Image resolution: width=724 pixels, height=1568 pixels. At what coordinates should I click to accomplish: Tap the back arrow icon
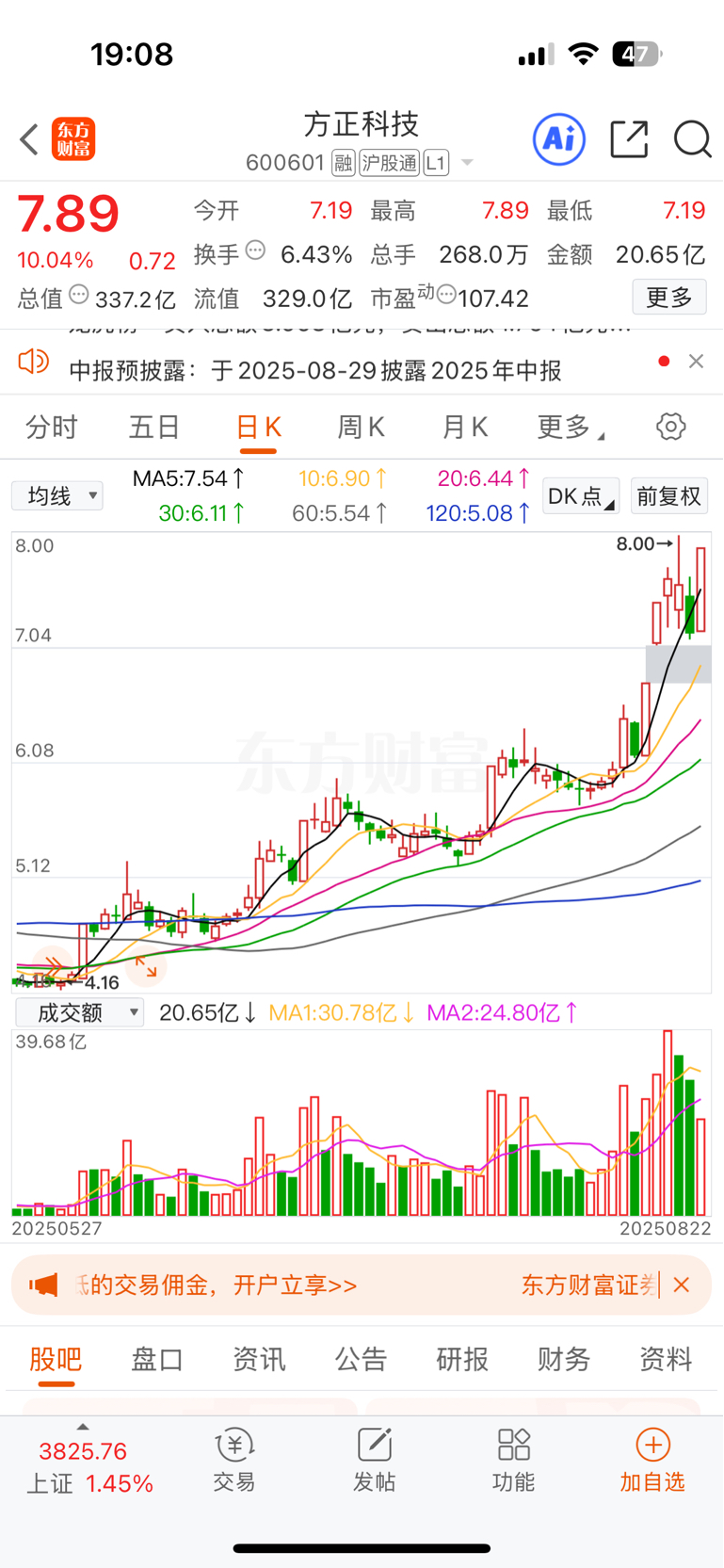click(29, 139)
